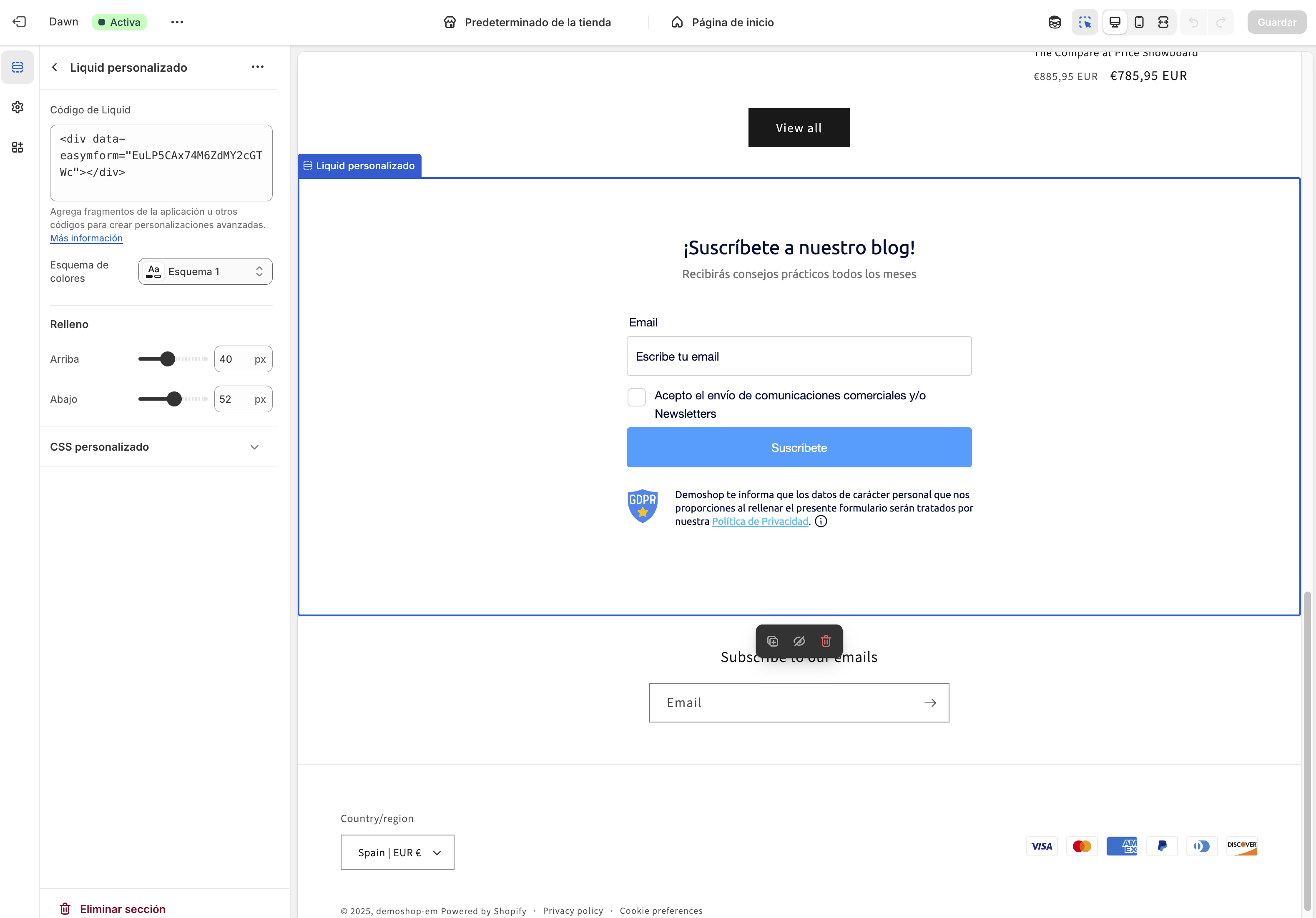Click the GDPR info circle icon
The height and width of the screenshot is (918, 1316).
coord(821,521)
